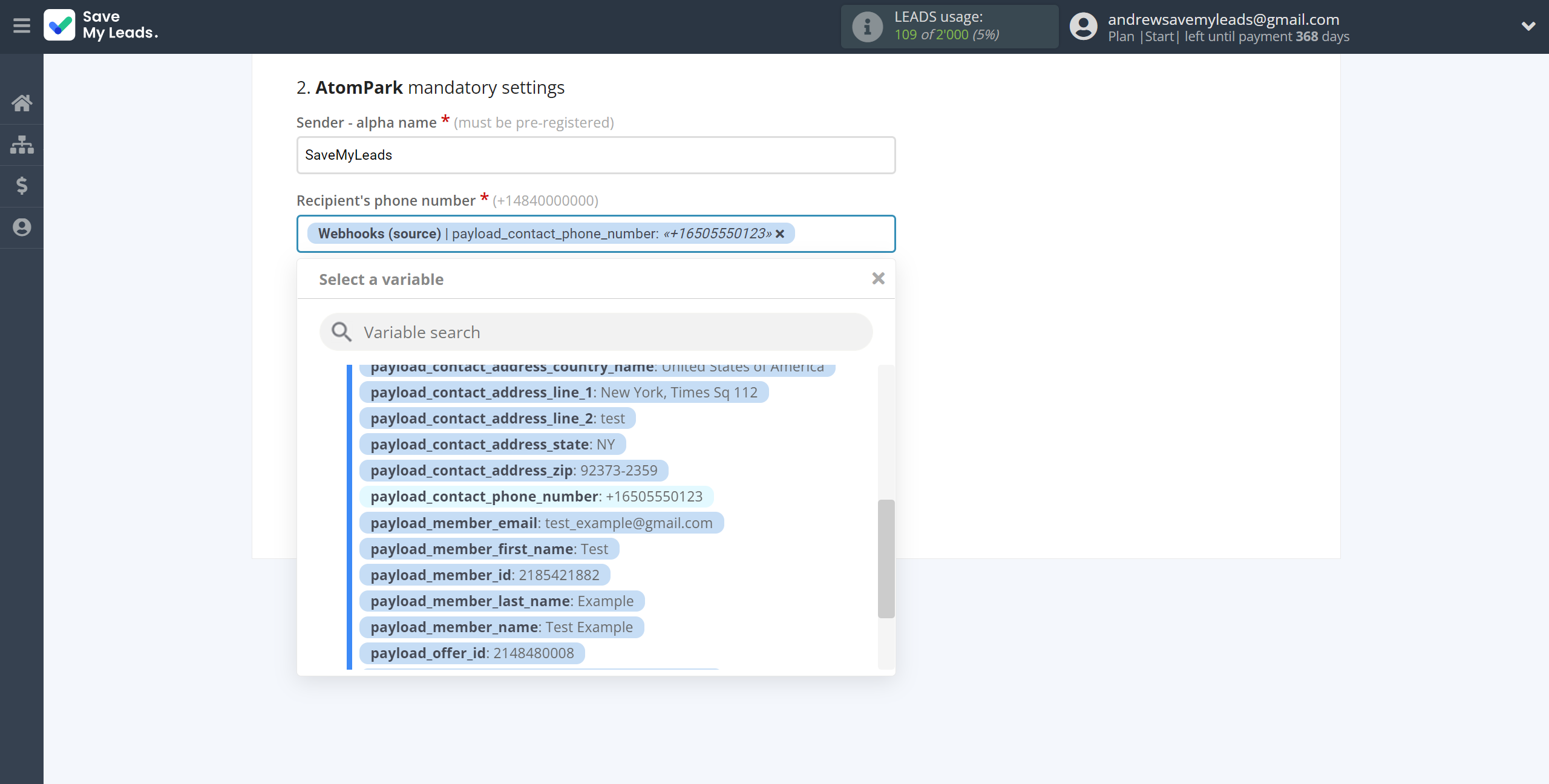The width and height of the screenshot is (1549, 784).
Task: Select payload_contact_address_state variable
Action: click(493, 445)
